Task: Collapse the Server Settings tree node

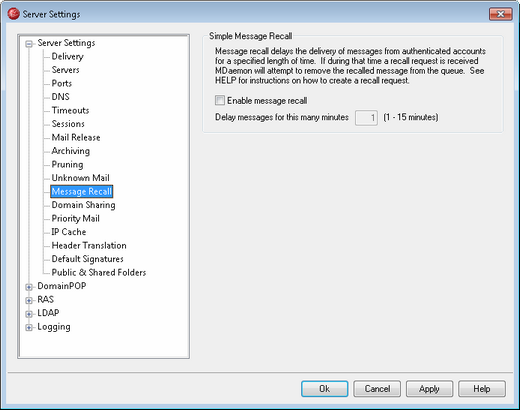Action: 29,44
